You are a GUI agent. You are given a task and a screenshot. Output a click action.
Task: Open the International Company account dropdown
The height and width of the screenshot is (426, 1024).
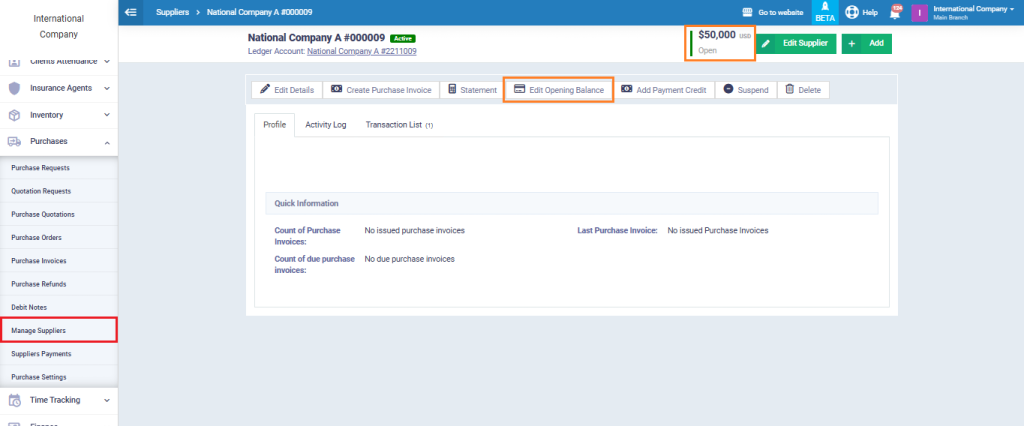coord(973,12)
